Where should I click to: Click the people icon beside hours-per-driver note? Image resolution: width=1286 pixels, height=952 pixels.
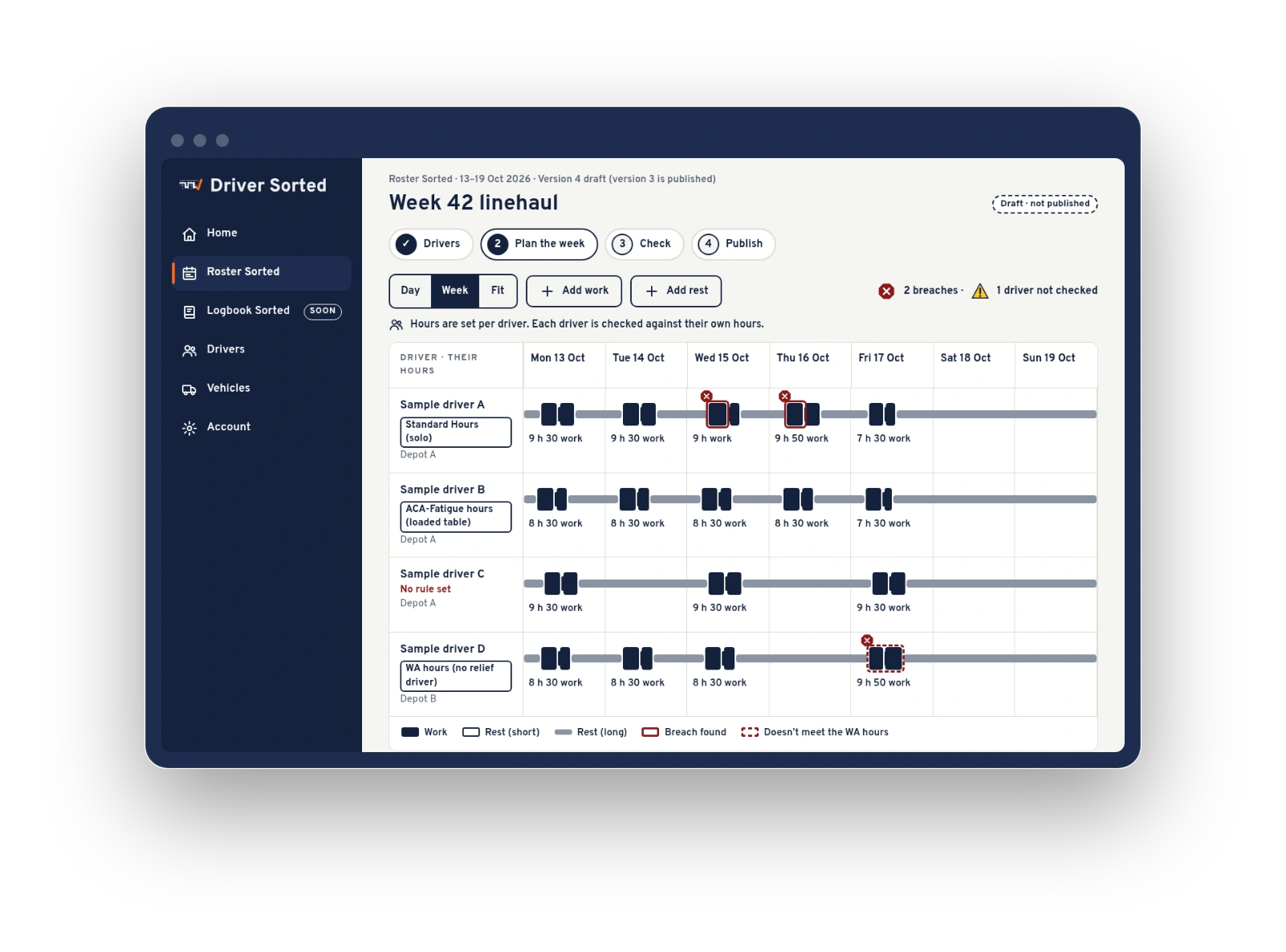[x=397, y=325]
